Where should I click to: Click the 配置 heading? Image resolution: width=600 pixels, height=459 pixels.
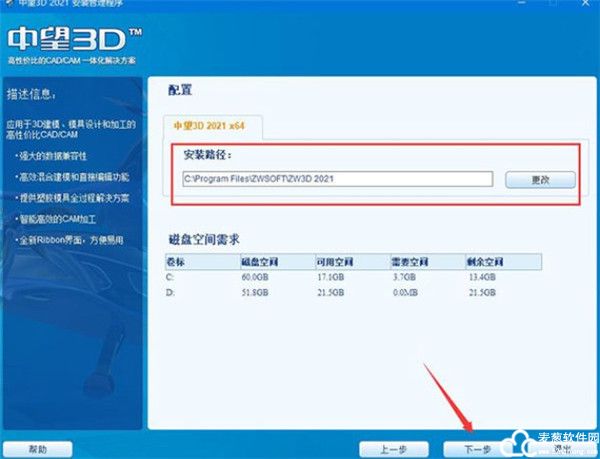180,90
